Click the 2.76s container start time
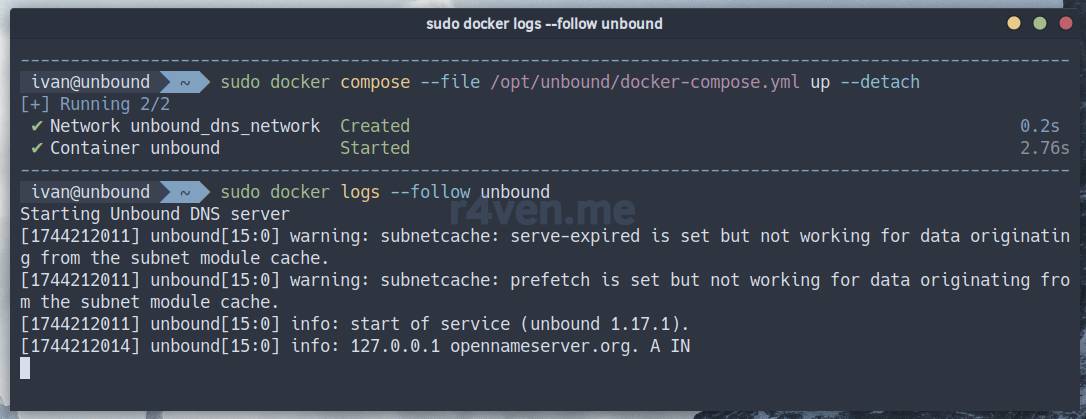This screenshot has height=419, width=1086. pos(1044,148)
